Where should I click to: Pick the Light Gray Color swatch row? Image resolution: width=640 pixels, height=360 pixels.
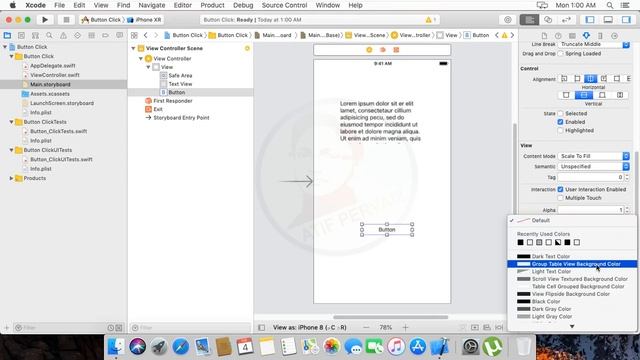[572, 317]
